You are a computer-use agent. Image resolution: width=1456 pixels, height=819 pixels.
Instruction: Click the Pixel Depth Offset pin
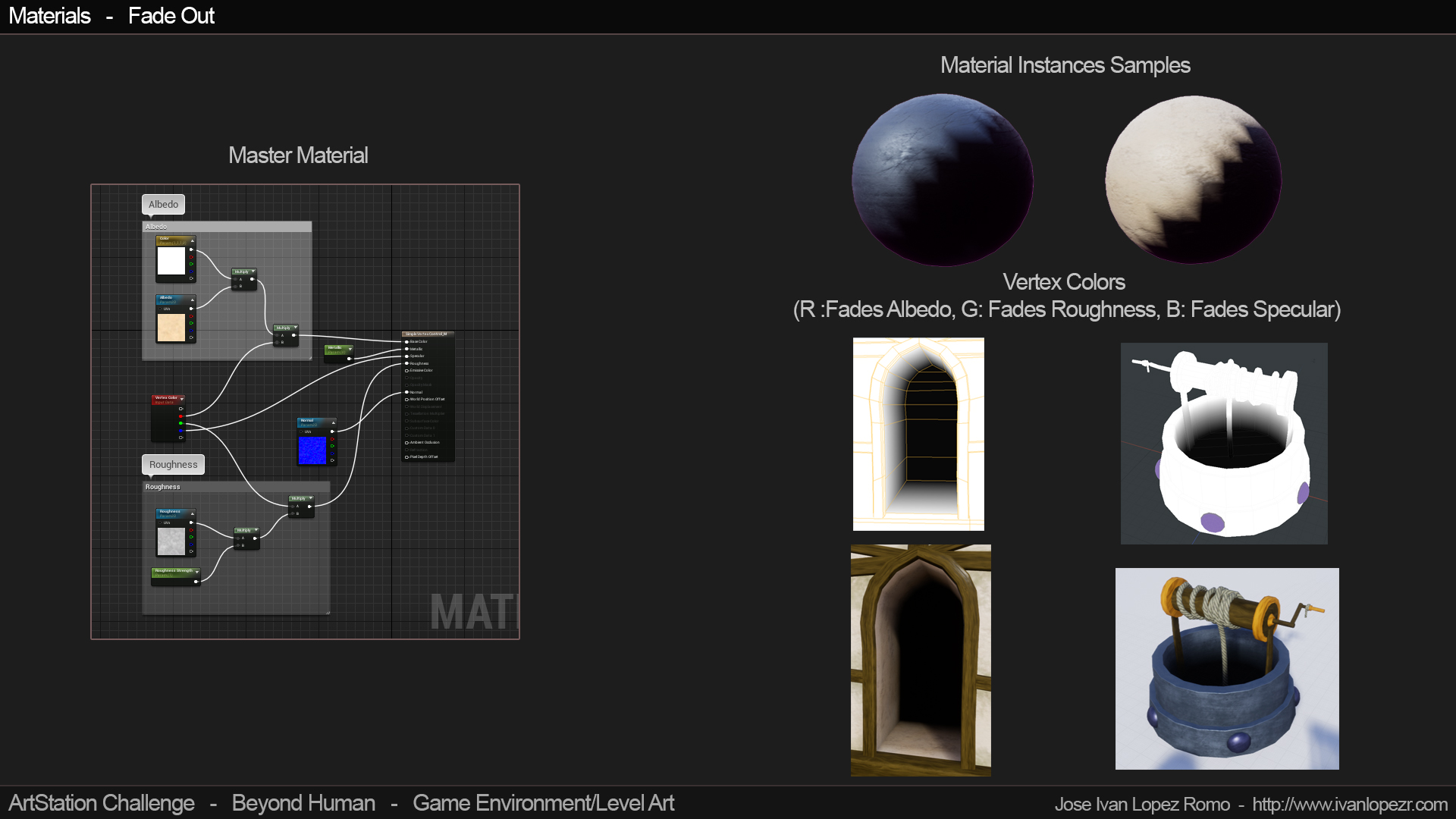(407, 457)
